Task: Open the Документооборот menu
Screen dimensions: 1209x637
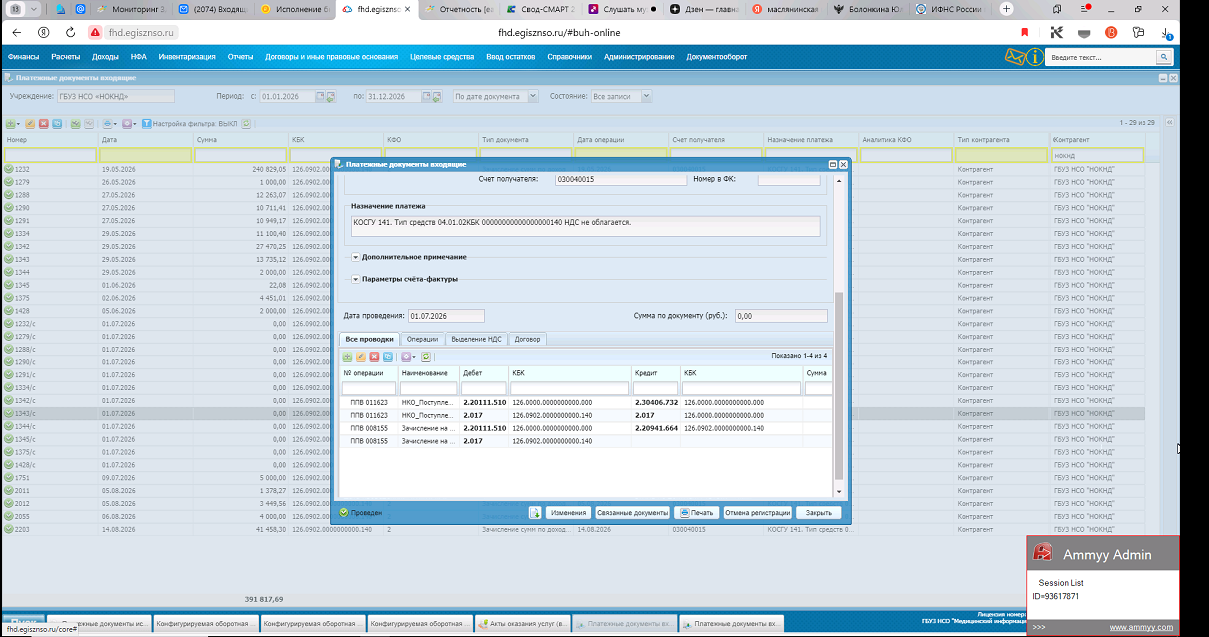Action: click(716, 57)
